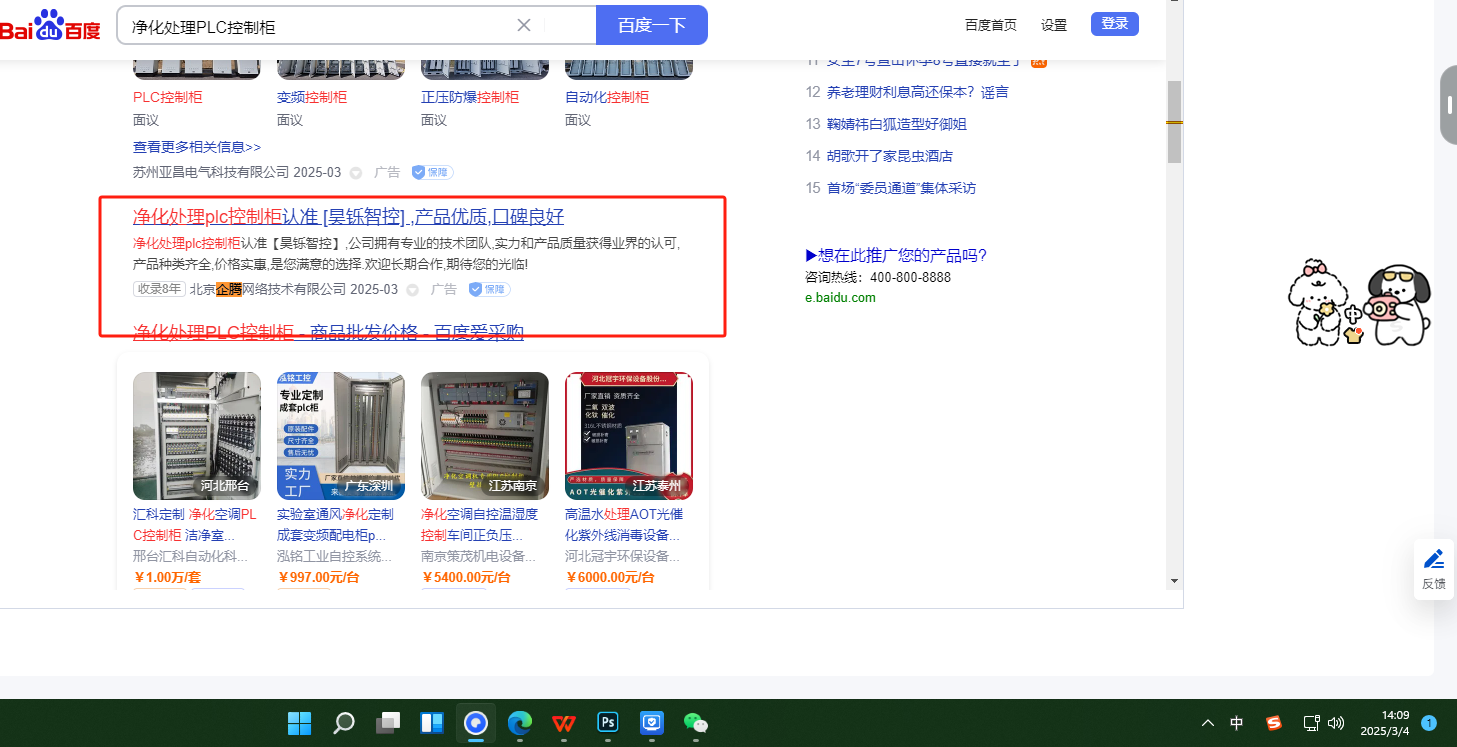
Task: Open hot search 首场“委员通道”集体采访
Action: tap(901, 188)
